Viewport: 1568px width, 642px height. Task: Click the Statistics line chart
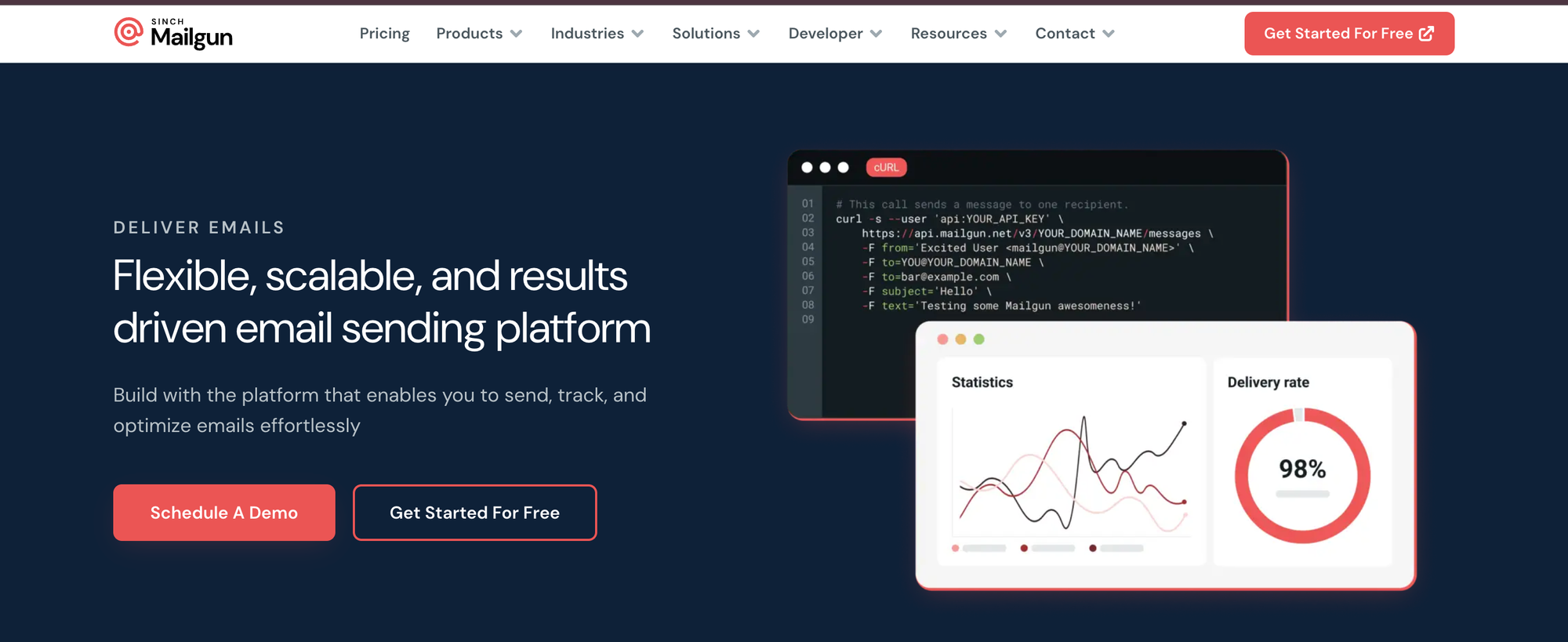(1071, 473)
